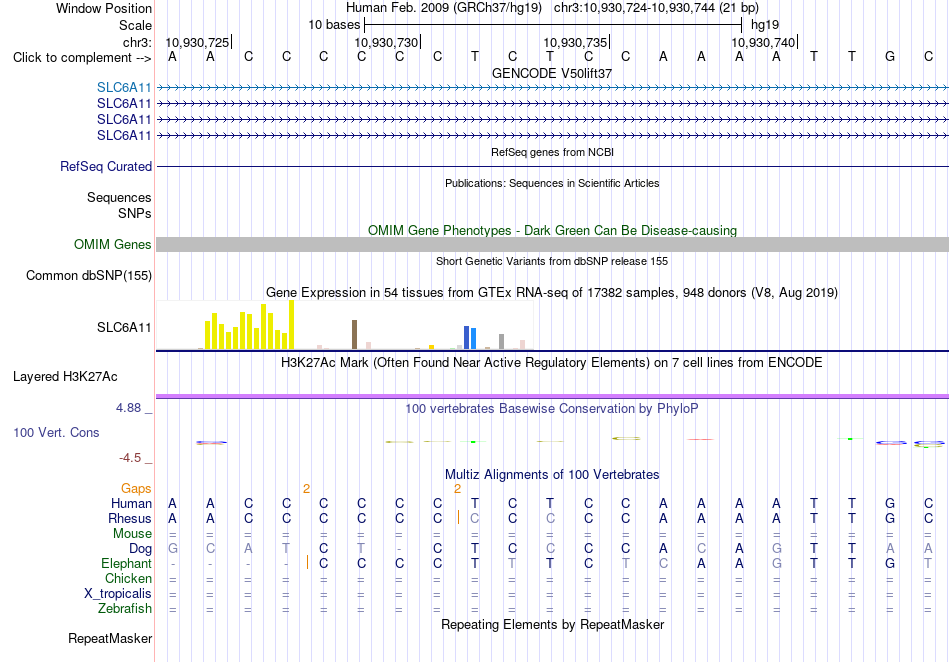Click the G base in the reference sequence
This screenshot has width=950, height=662.
890,57
